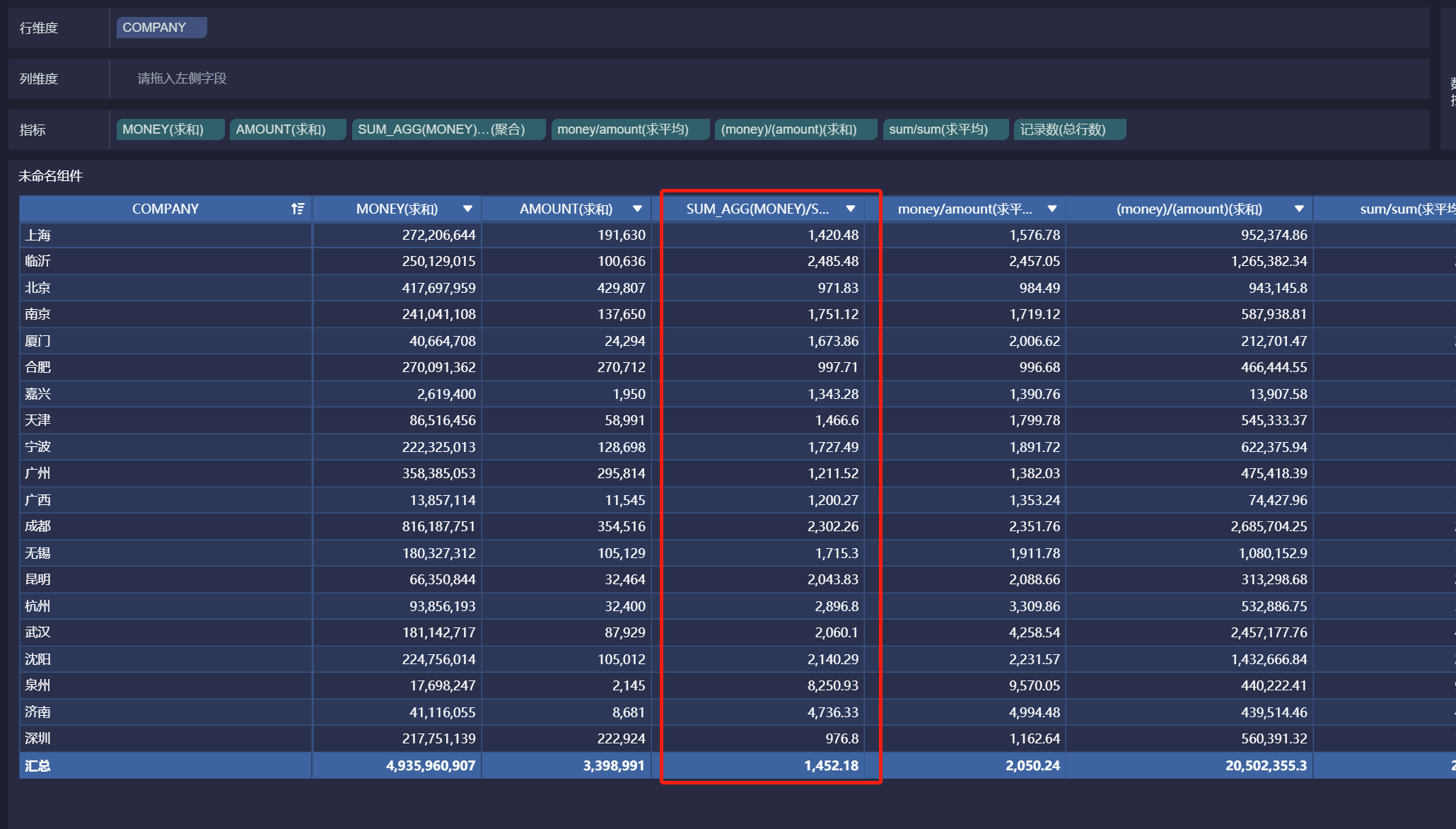
Task: Select the 宁波 row cell
Action: (x=165, y=447)
